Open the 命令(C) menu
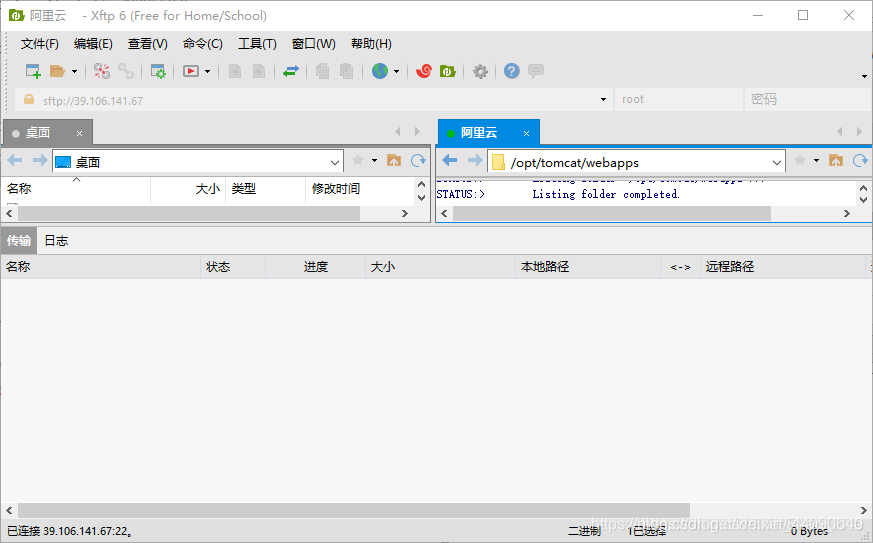The width and height of the screenshot is (873, 543). (203, 44)
